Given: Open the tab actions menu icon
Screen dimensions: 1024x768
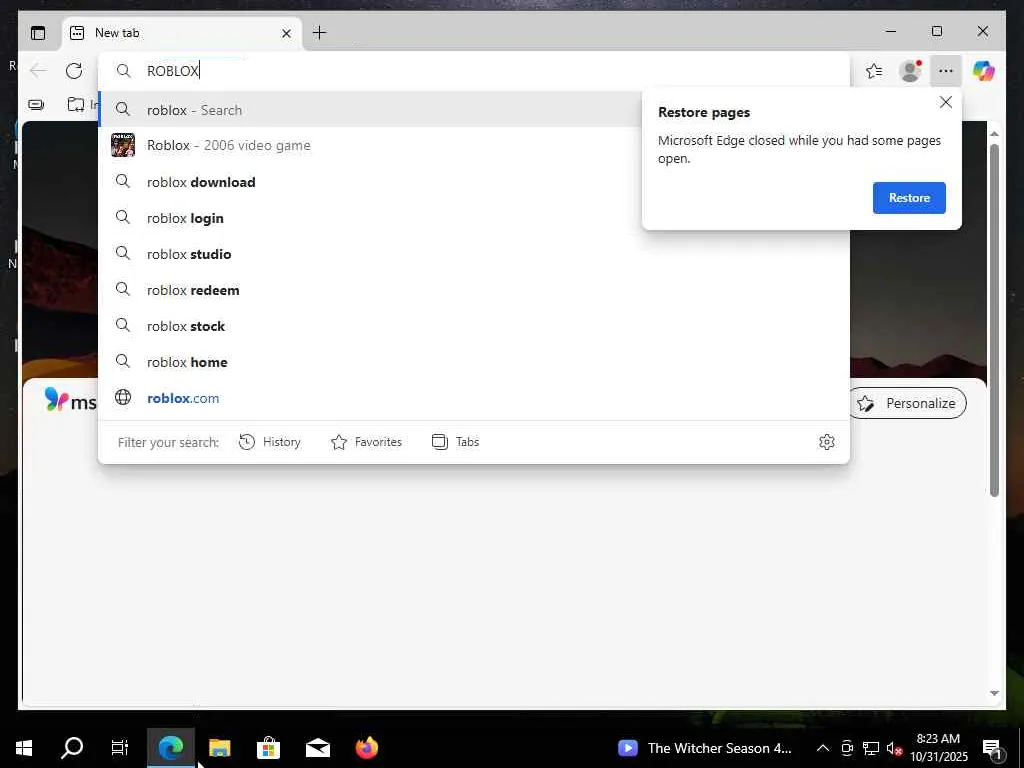Looking at the screenshot, I should (39, 33).
